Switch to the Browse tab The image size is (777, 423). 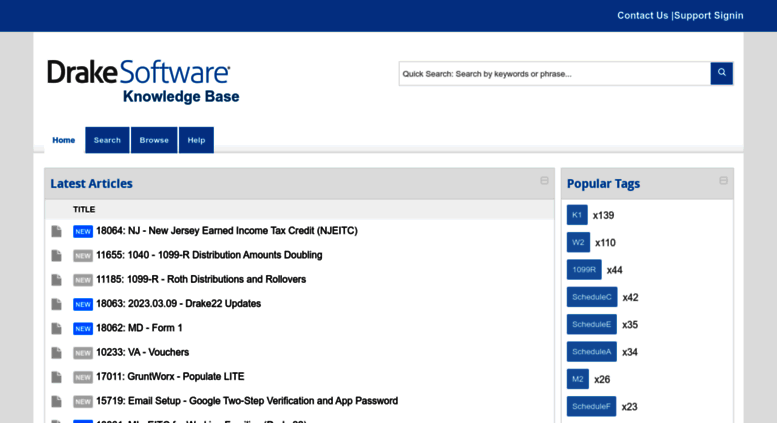click(x=154, y=140)
